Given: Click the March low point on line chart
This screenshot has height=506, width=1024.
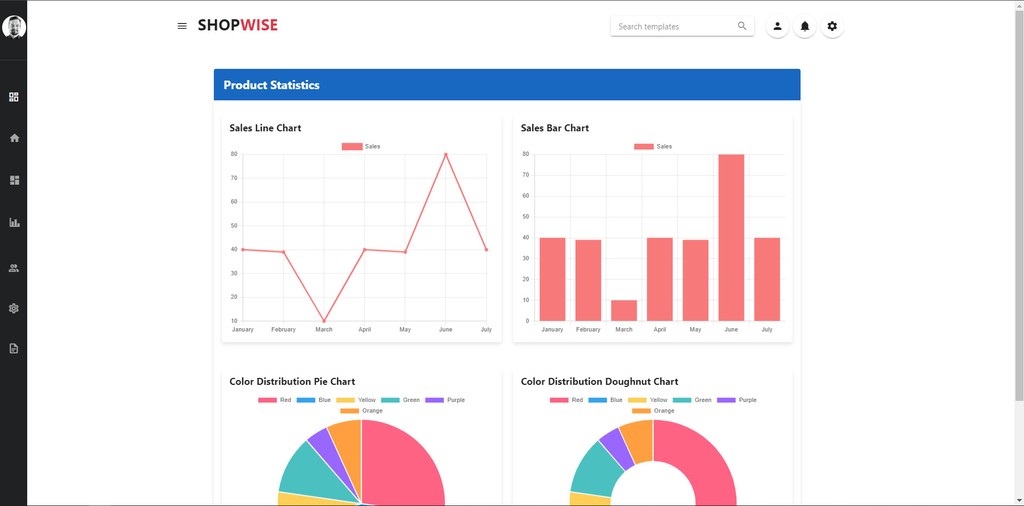Looking at the screenshot, I should click(x=324, y=321).
